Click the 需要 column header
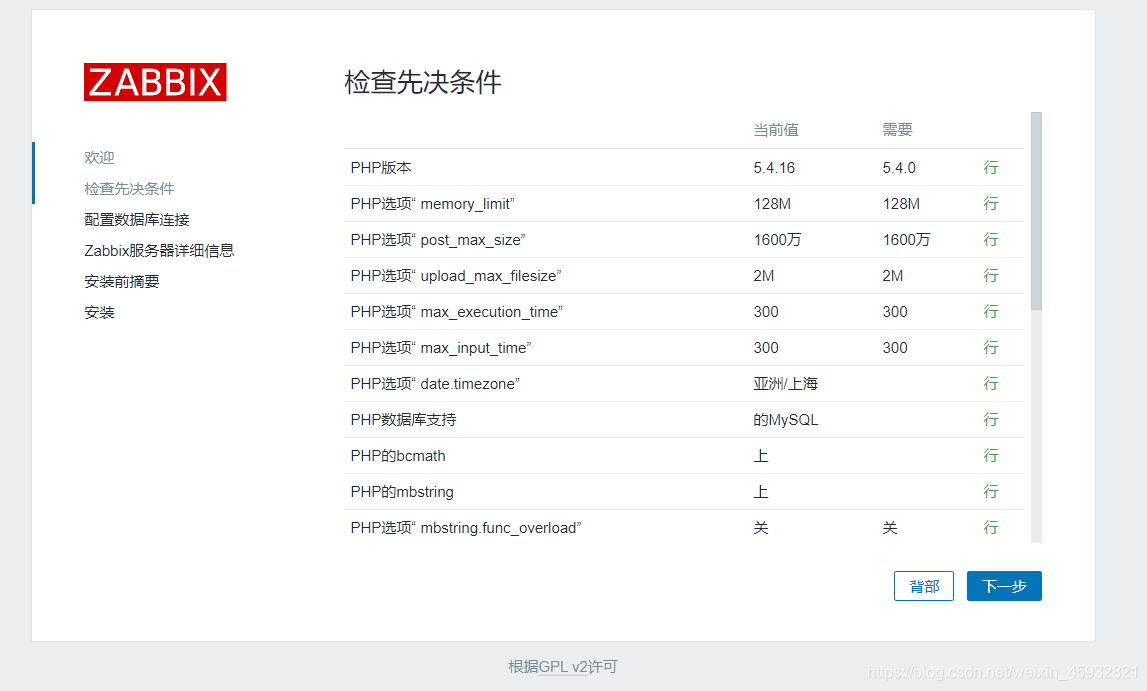Viewport: 1147px width, 691px height. click(898, 130)
